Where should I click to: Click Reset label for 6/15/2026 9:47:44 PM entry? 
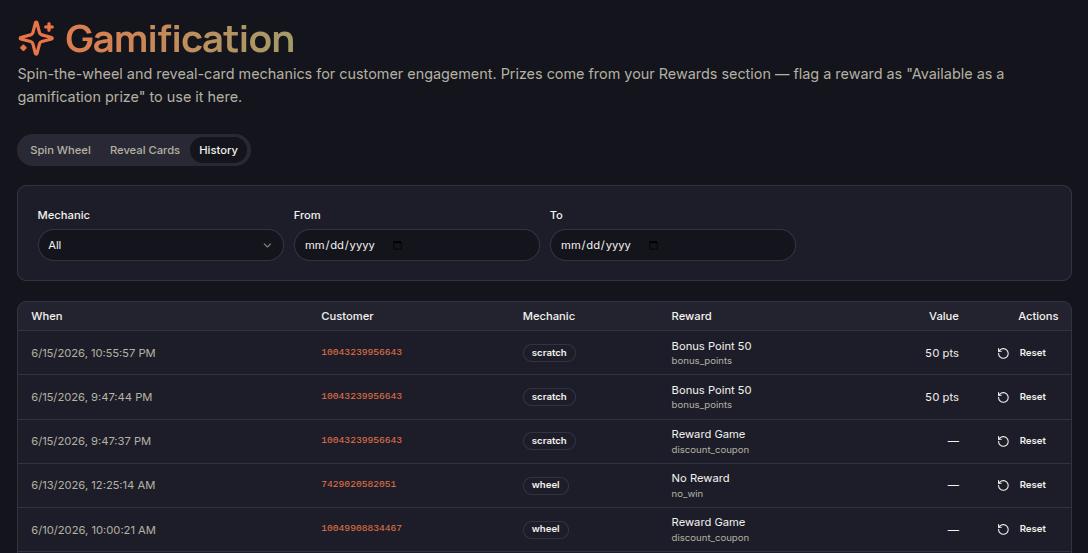1032,397
